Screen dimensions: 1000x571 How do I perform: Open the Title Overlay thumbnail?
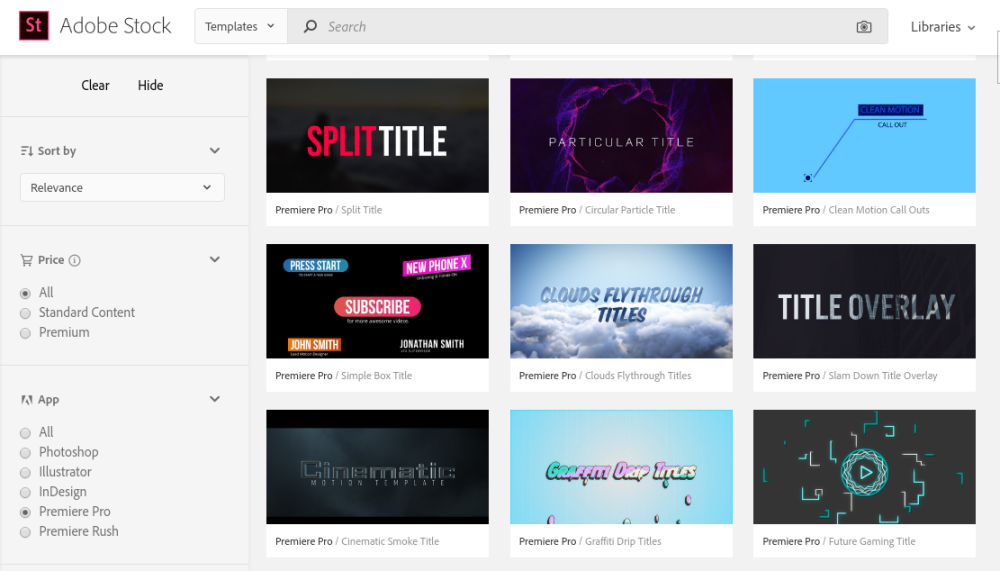click(x=864, y=301)
